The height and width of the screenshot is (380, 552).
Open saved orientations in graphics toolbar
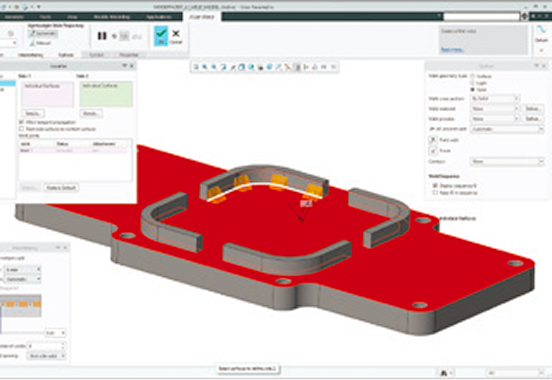[x=251, y=67]
